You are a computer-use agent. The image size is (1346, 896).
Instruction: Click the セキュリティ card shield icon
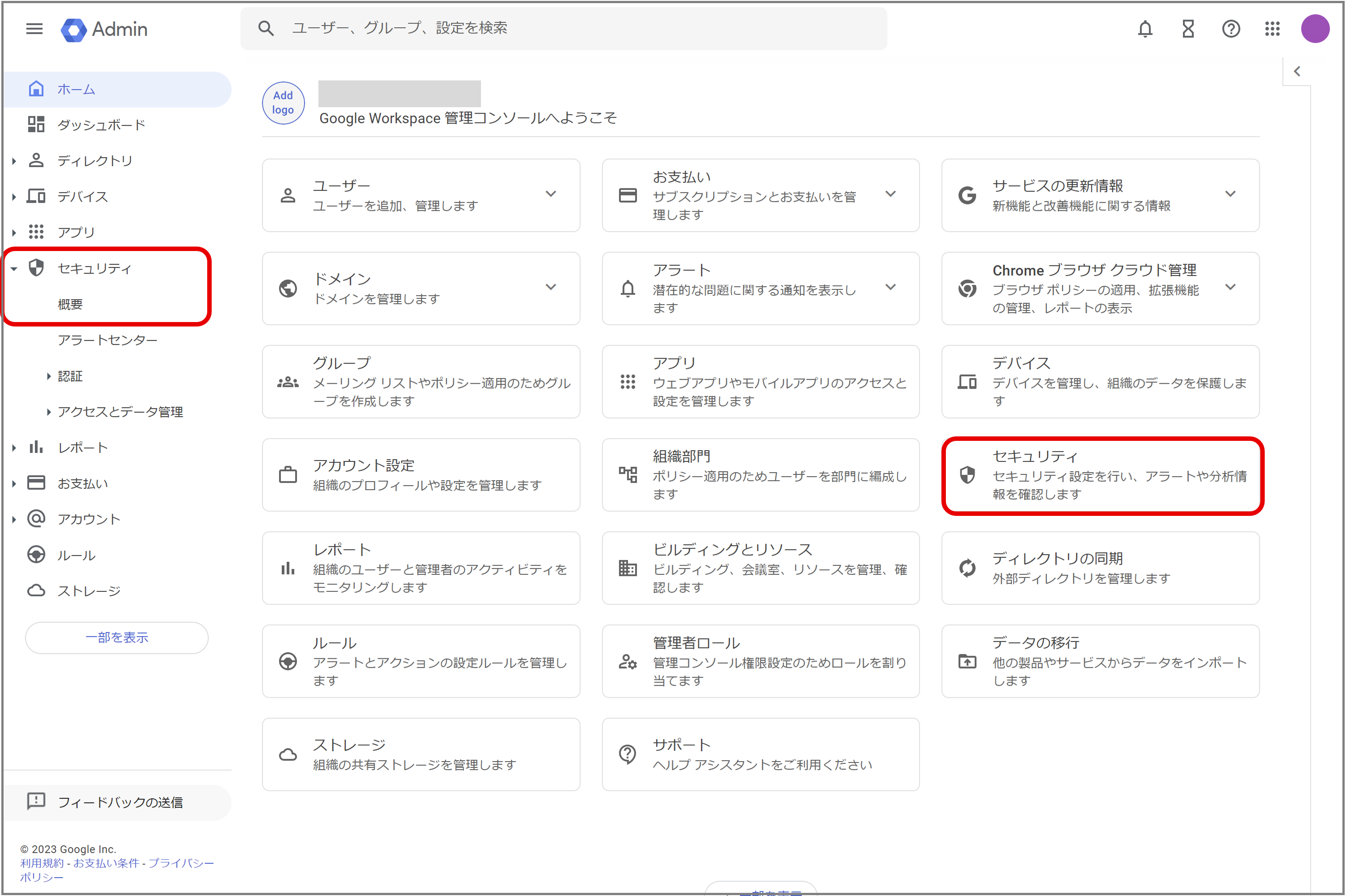967,475
